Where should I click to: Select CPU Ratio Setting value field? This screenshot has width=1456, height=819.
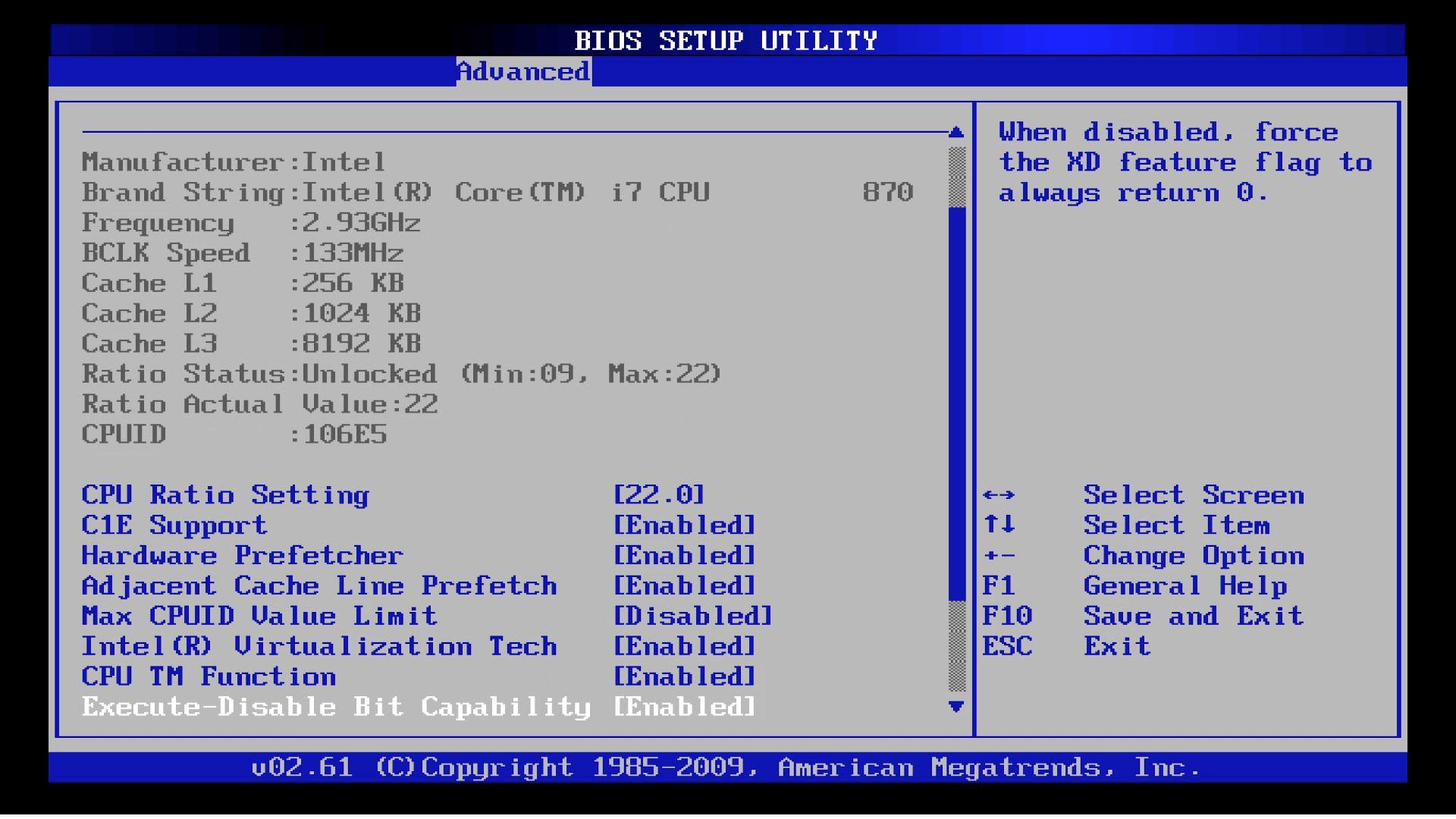click(x=661, y=493)
